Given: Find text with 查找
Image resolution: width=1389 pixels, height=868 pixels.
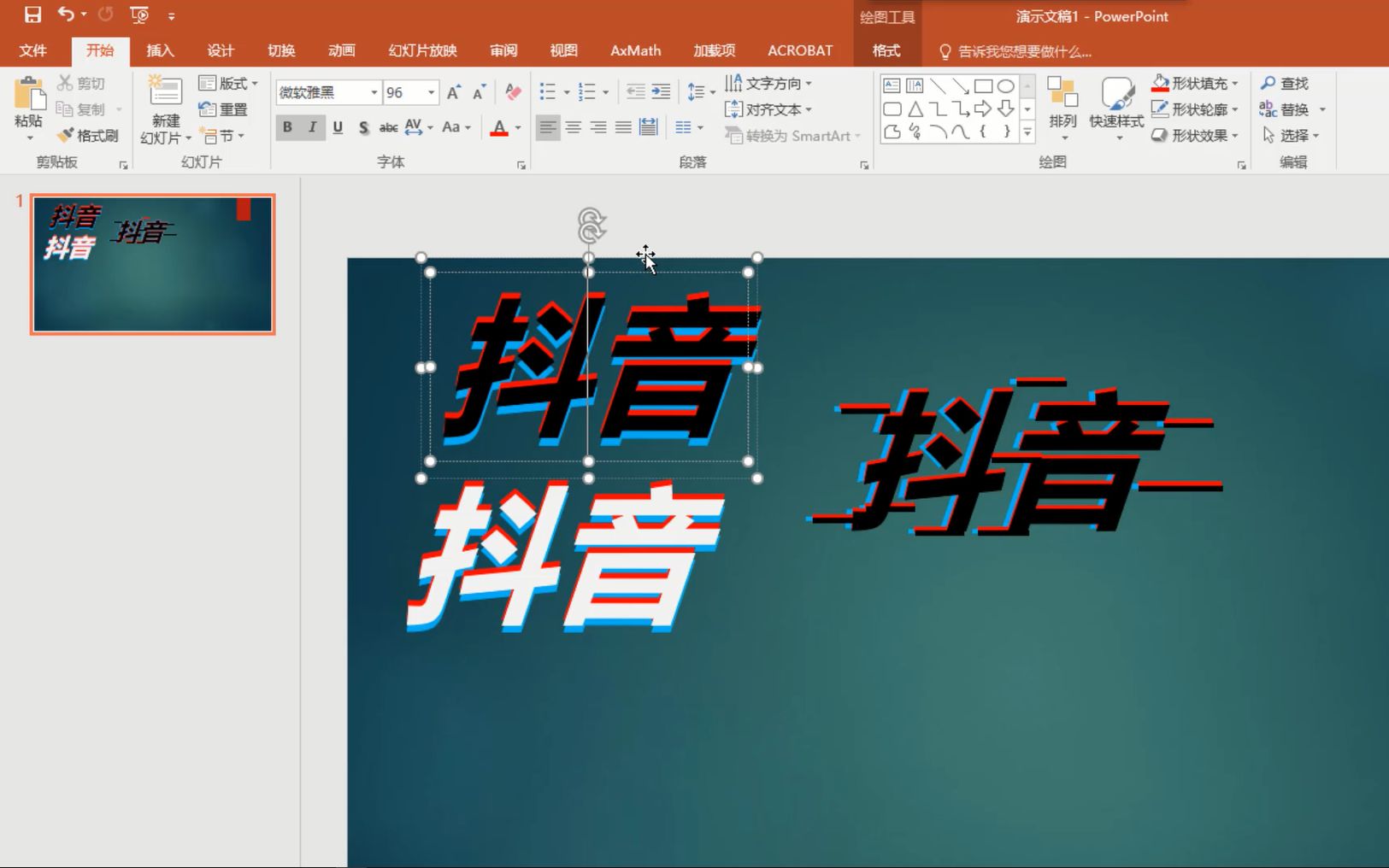Looking at the screenshot, I should click(1285, 83).
